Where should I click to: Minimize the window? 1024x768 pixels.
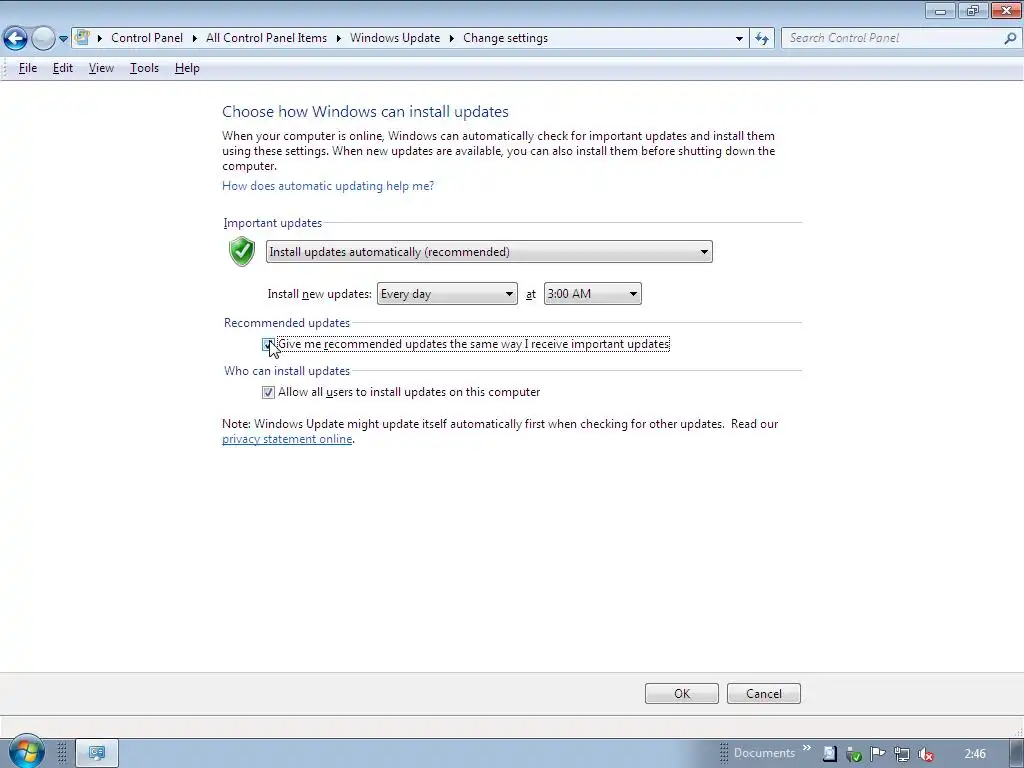coord(940,11)
